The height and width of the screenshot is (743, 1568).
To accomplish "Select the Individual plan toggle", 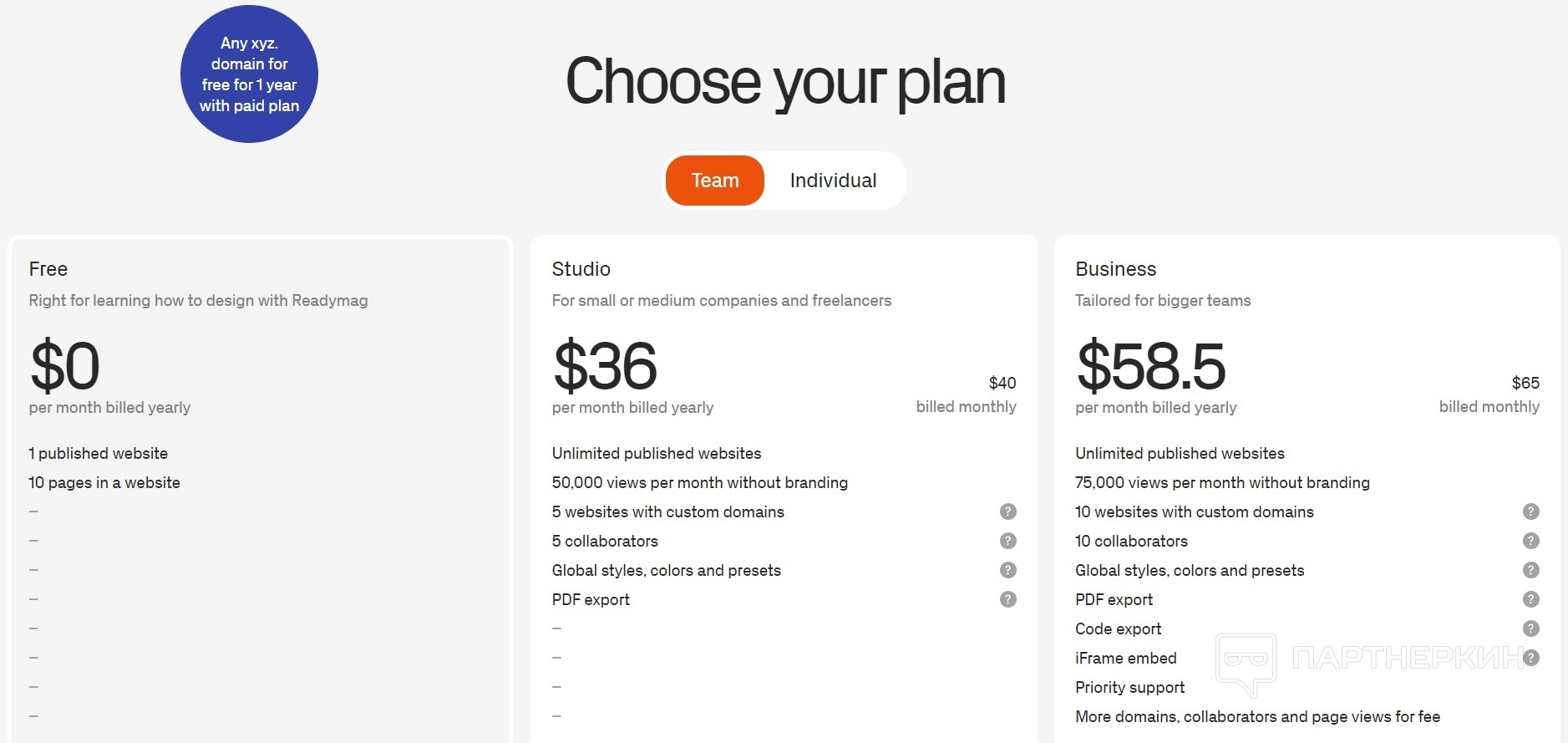I will coord(833,181).
